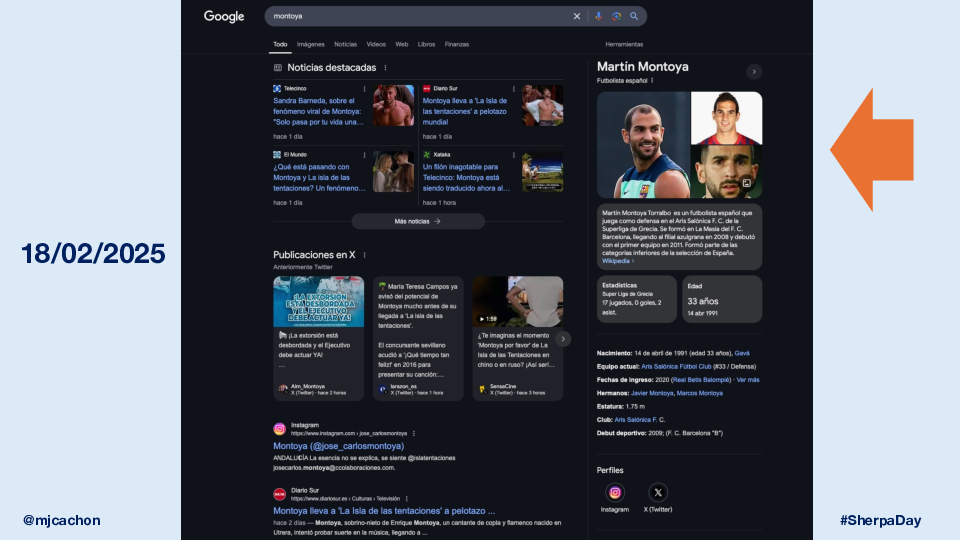Open Instagram profile icon under Perfiles
Screen dimensions: 960x540
[615, 492]
